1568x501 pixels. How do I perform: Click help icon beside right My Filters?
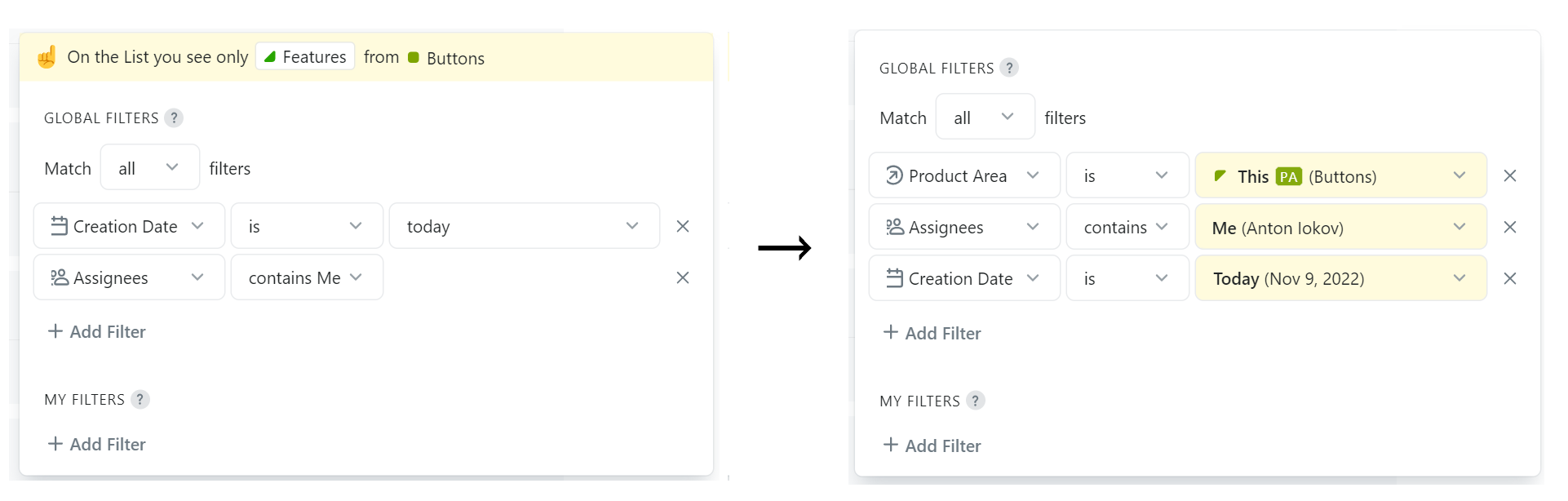click(x=976, y=401)
